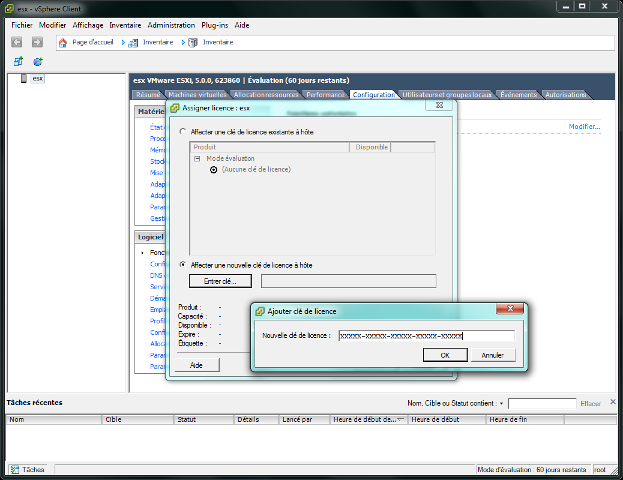Close the Assigner licence dialog
Viewport: 623px width, 480px height.
coord(439,105)
